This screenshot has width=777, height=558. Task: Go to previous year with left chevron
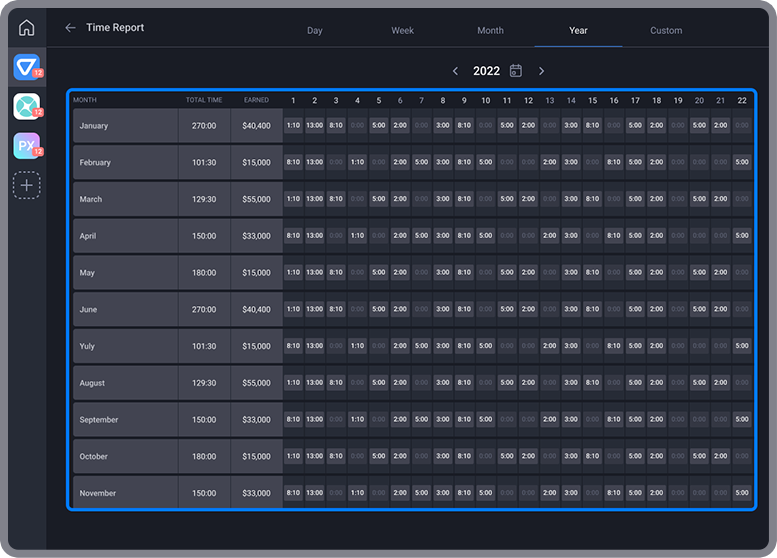click(x=455, y=71)
